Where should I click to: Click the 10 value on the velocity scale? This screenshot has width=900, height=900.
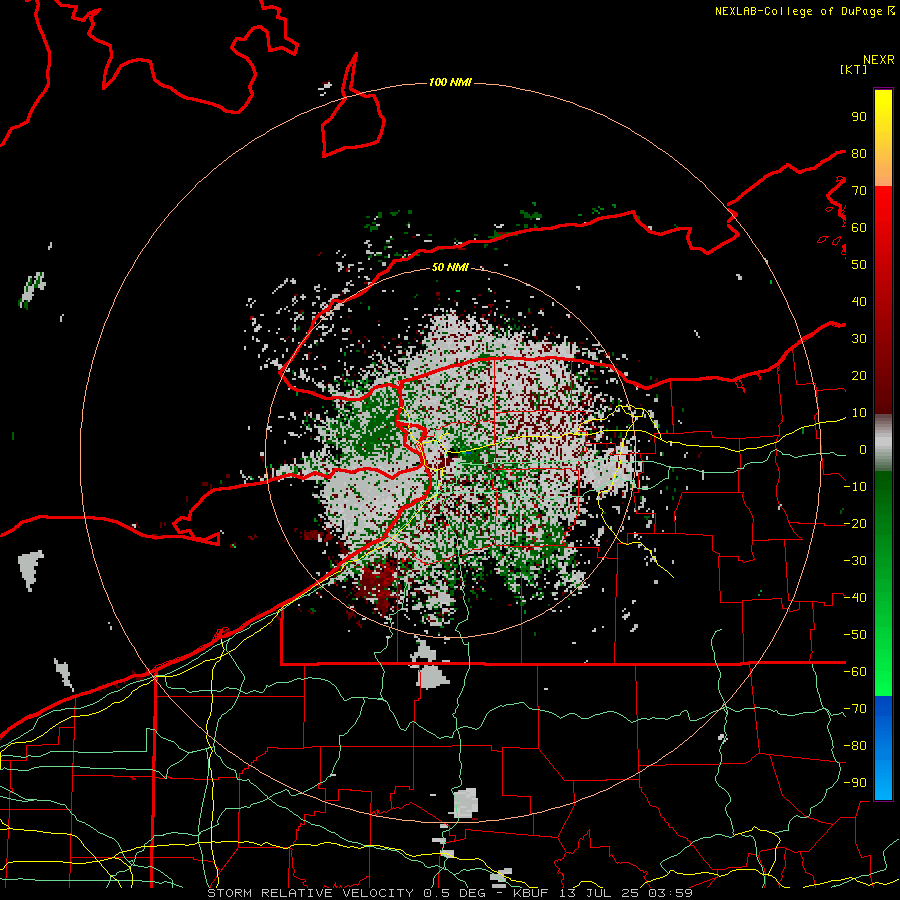(x=859, y=413)
